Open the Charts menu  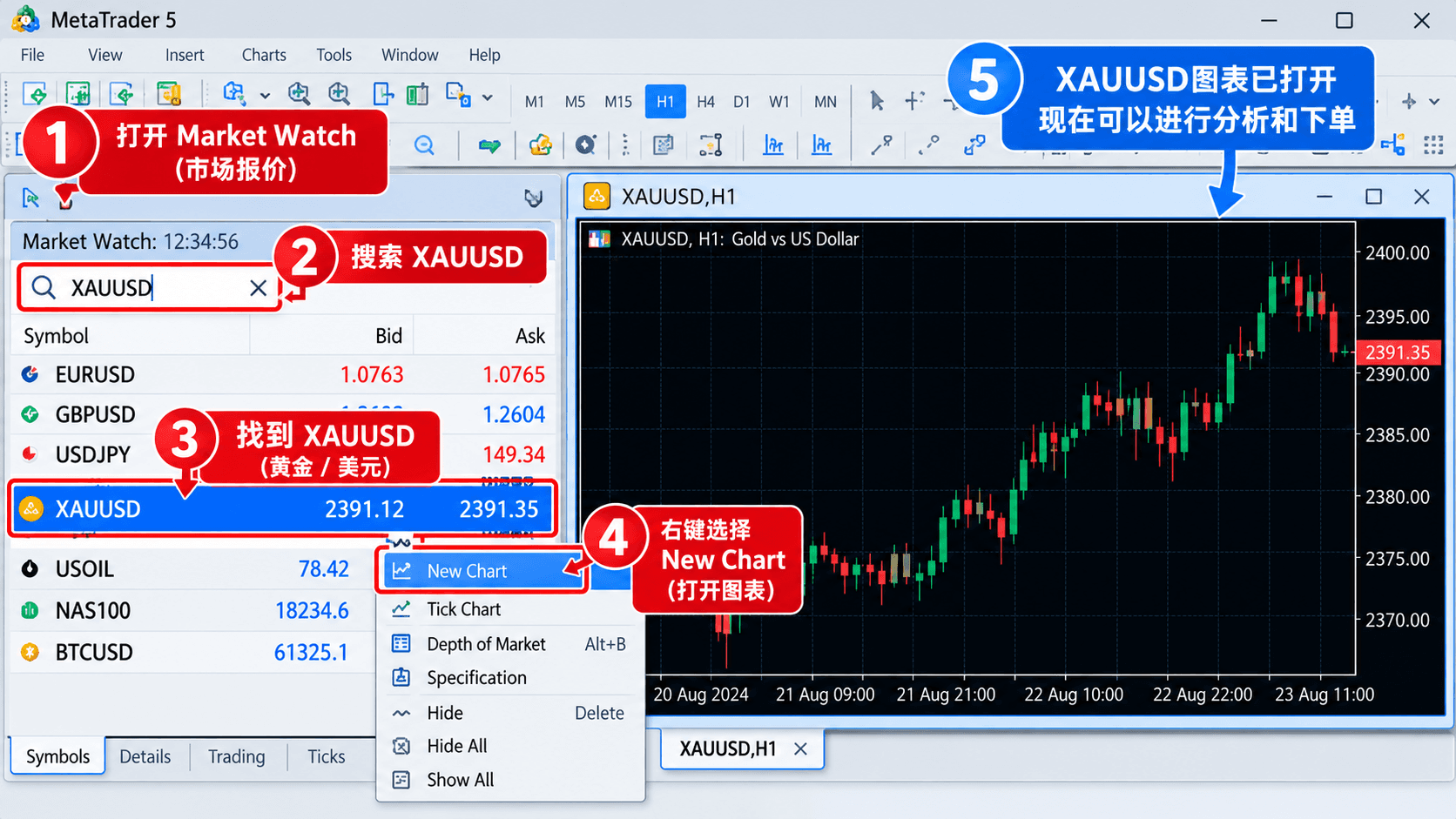click(264, 55)
